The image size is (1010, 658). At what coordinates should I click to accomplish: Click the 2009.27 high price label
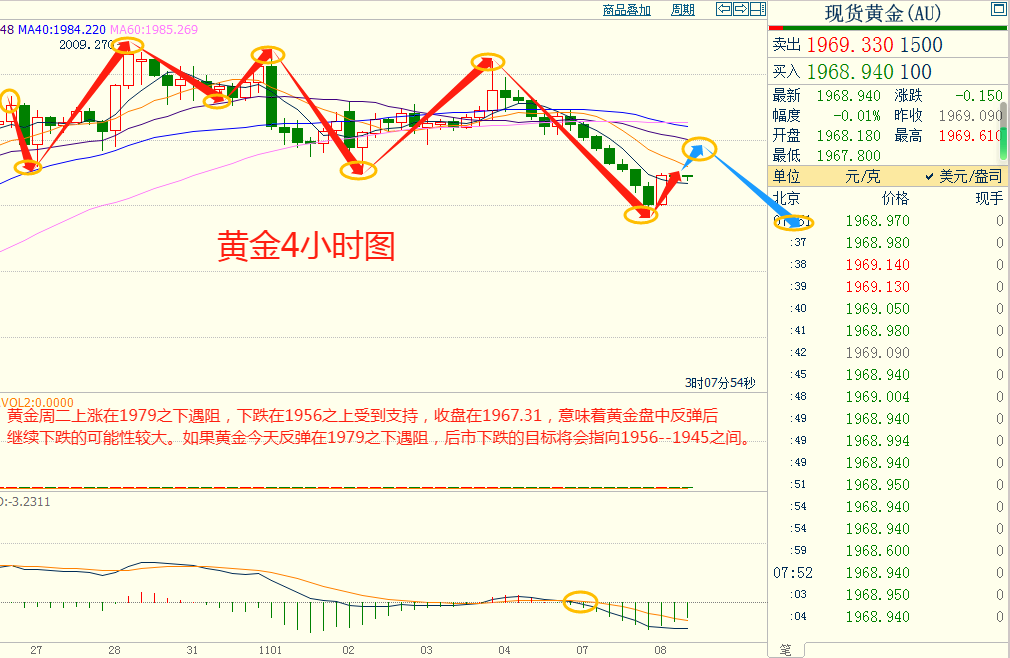86,45
